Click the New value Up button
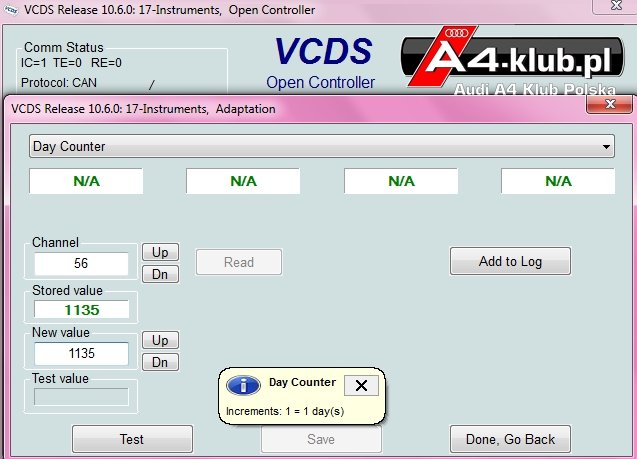The height and width of the screenshot is (459, 637). 160,340
